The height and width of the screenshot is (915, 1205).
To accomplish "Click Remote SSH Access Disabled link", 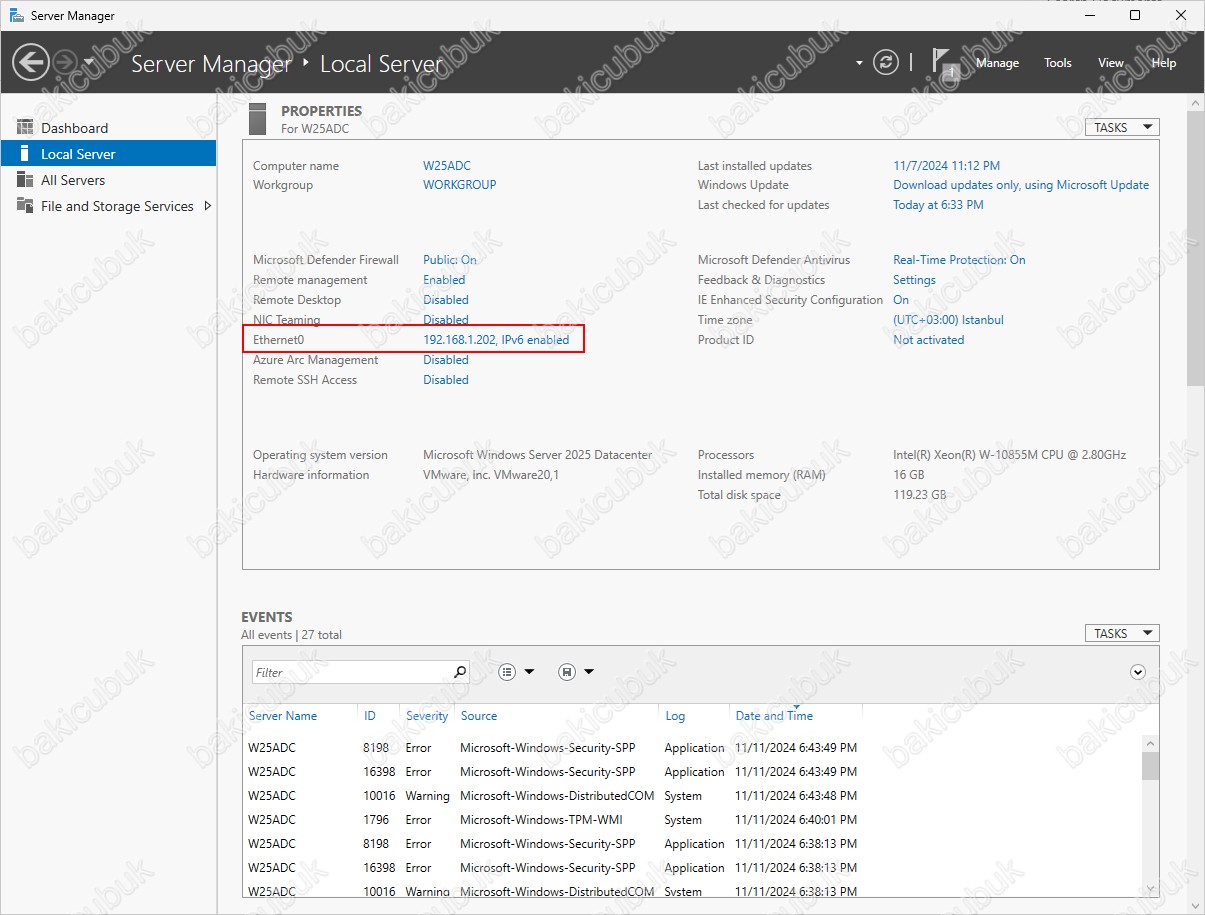I will pyautogui.click(x=446, y=380).
